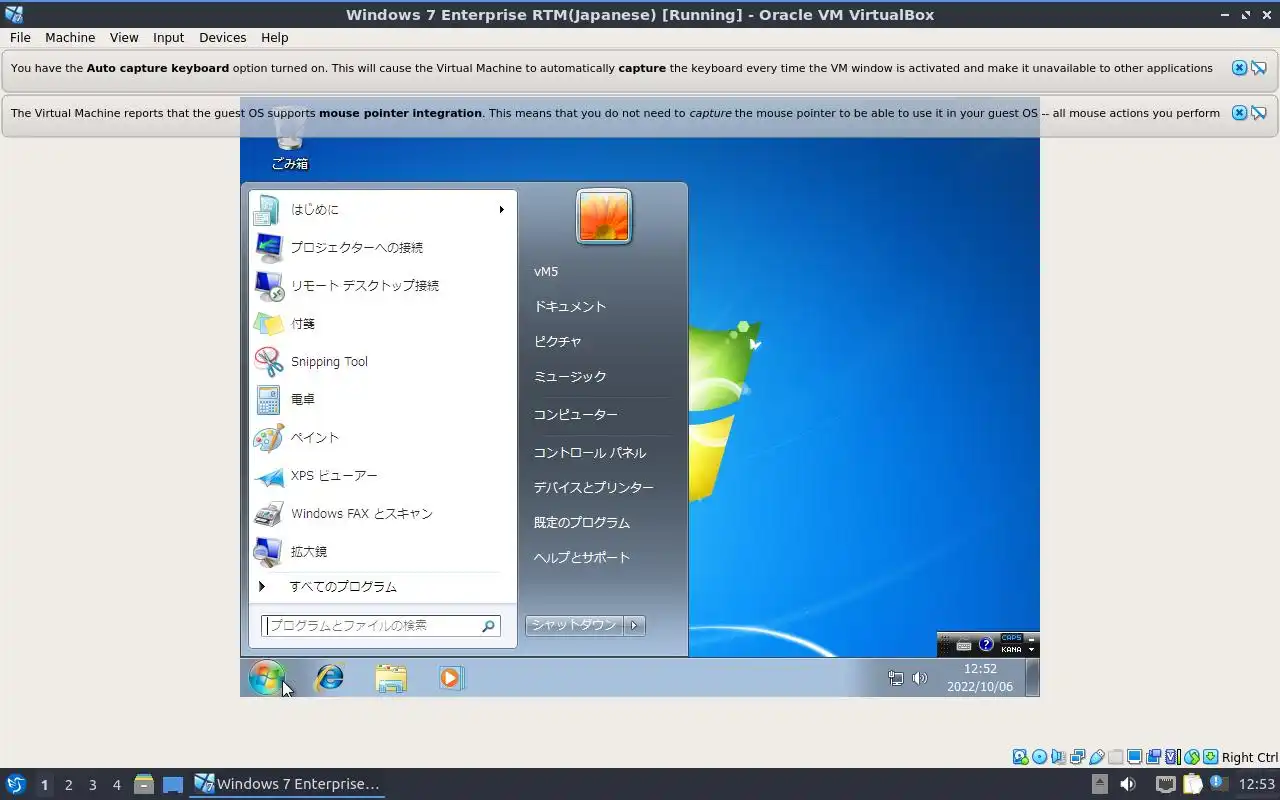Open VirtualBox View menu

pyautogui.click(x=124, y=37)
